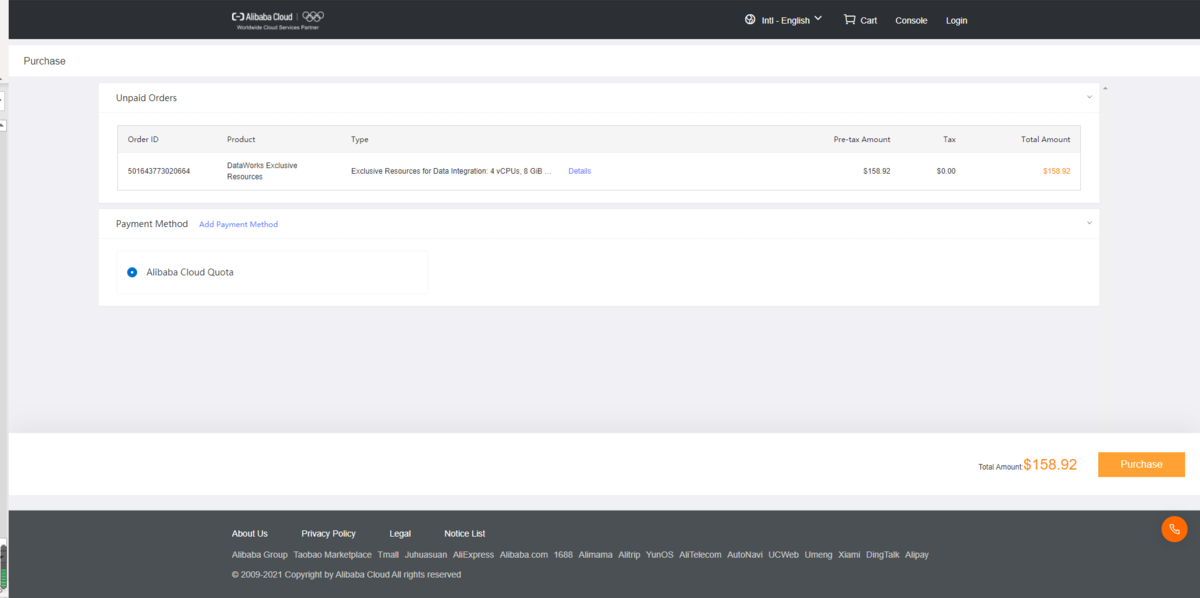Click UCWeb footer link

point(784,554)
